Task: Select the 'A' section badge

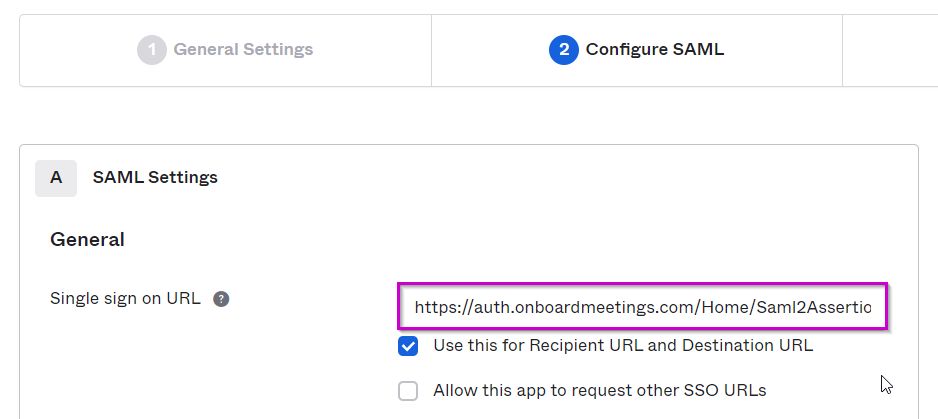Action: click(56, 178)
